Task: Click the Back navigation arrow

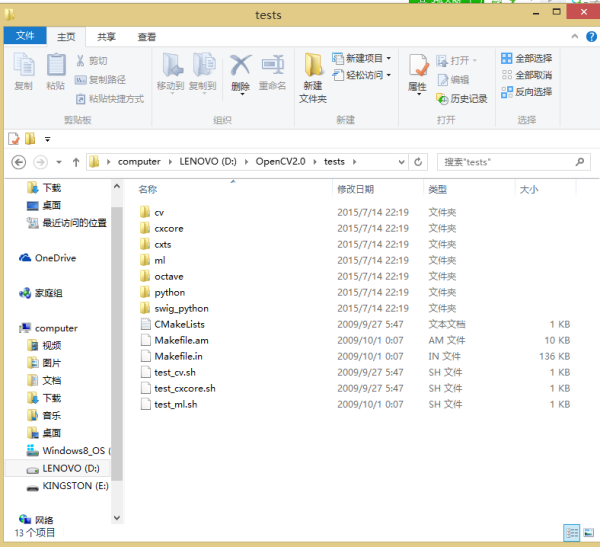Action: click(x=18, y=162)
